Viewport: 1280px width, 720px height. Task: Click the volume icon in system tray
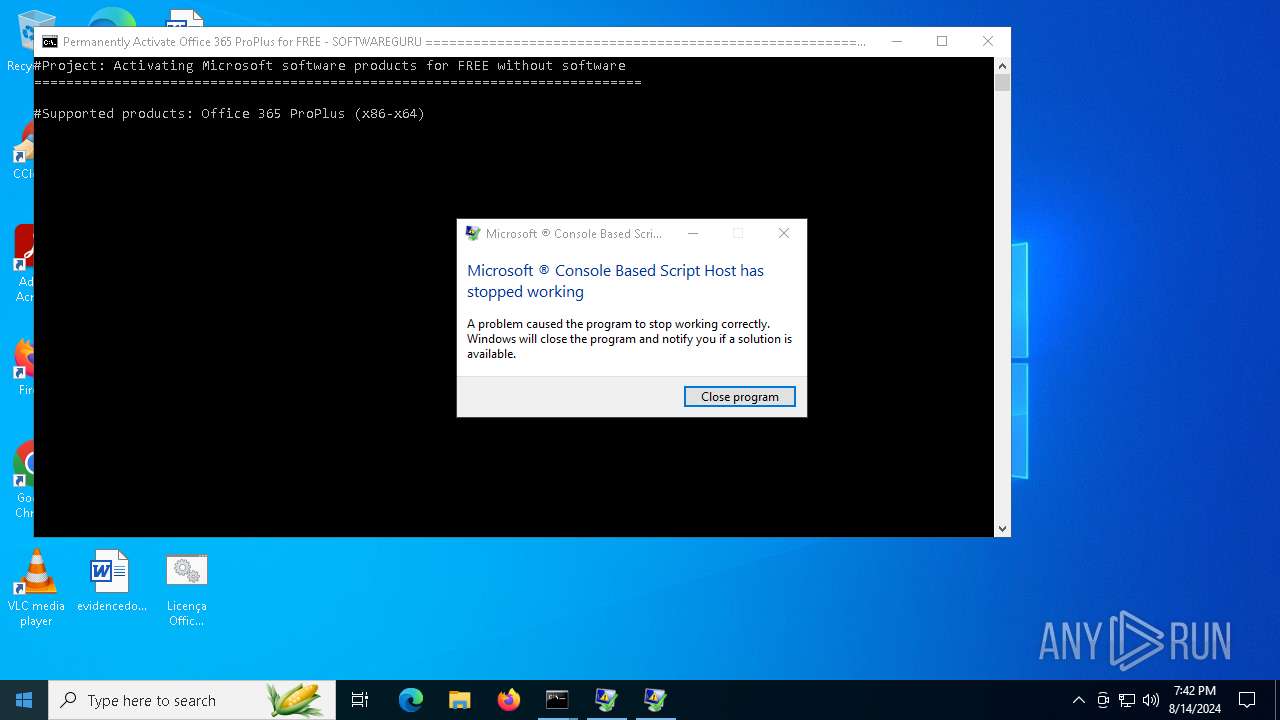point(1151,700)
